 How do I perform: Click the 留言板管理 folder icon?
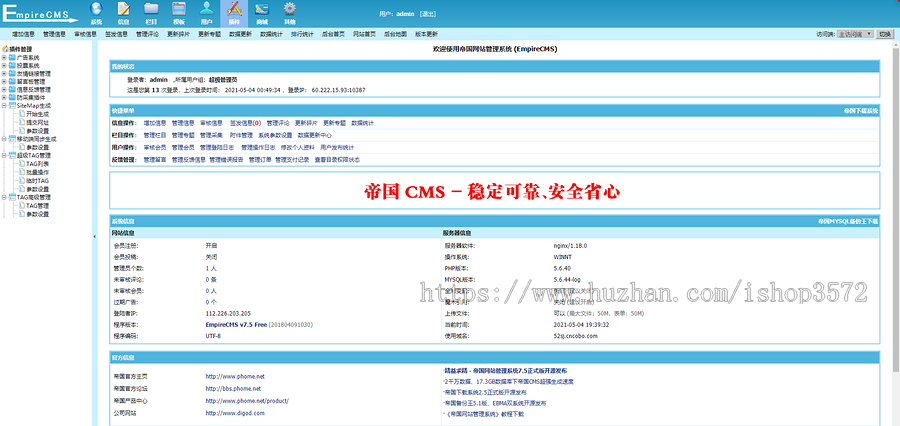pyautogui.click(x=13, y=82)
